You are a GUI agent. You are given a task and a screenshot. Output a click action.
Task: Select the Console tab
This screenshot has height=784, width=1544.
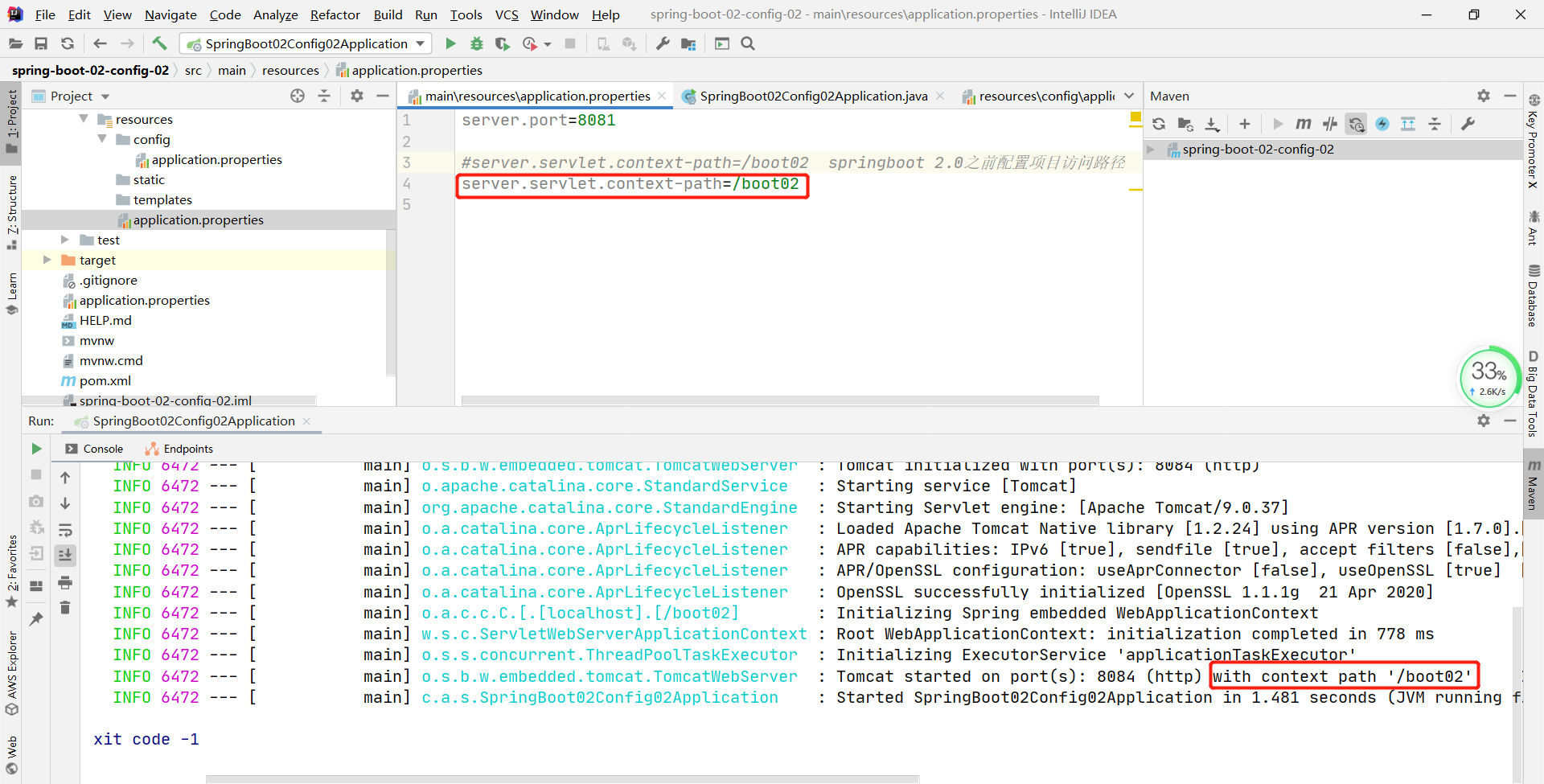(95, 449)
